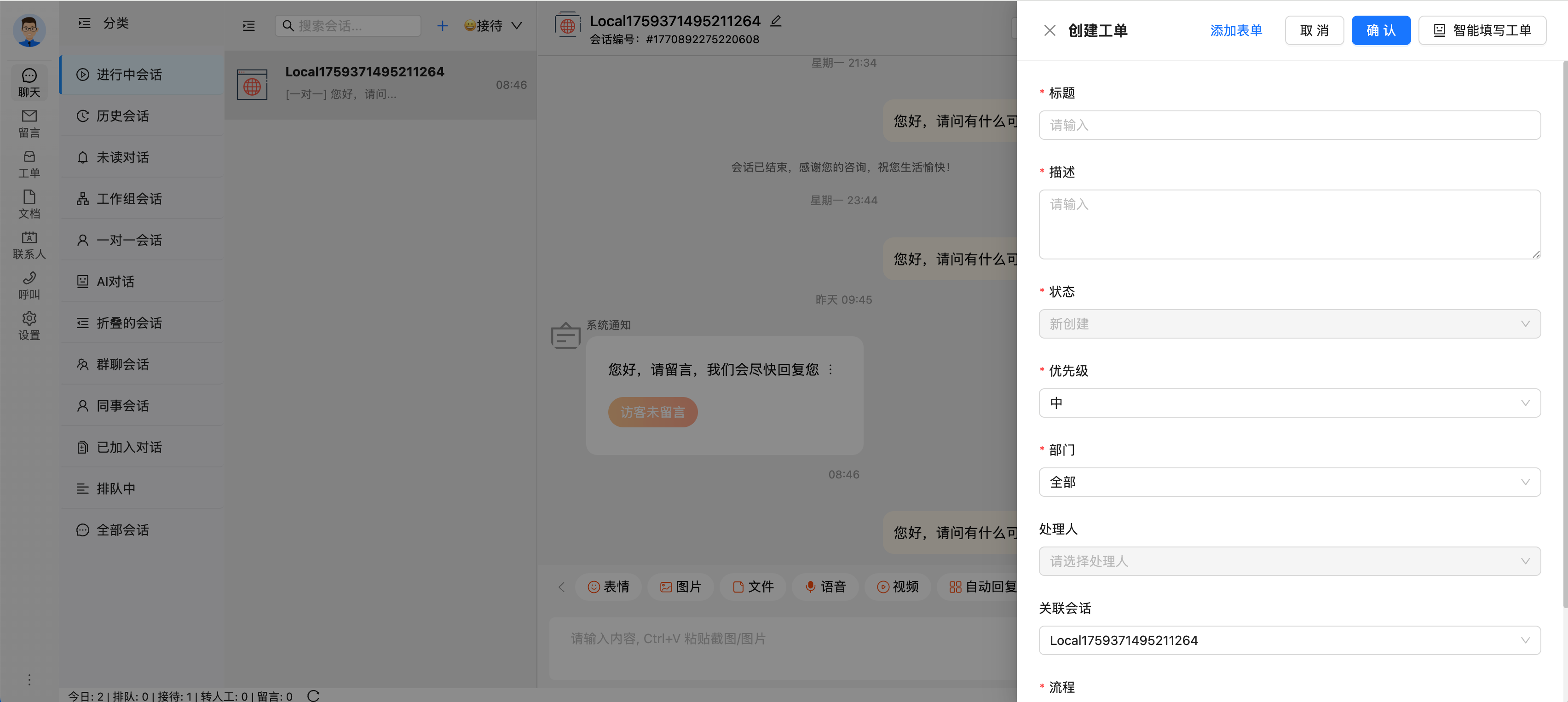Click the 添加表单 link
This screenshot has height=702, width=1568.
[x=1236, y=30]
